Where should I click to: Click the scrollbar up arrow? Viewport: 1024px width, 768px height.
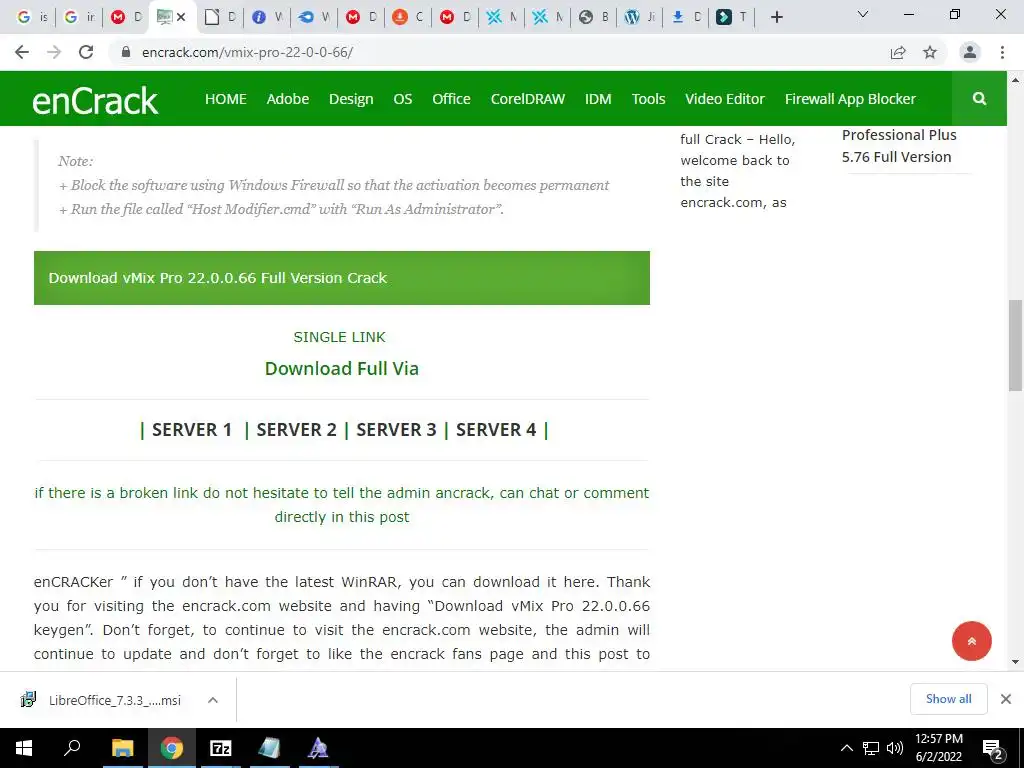[1015, 79]
